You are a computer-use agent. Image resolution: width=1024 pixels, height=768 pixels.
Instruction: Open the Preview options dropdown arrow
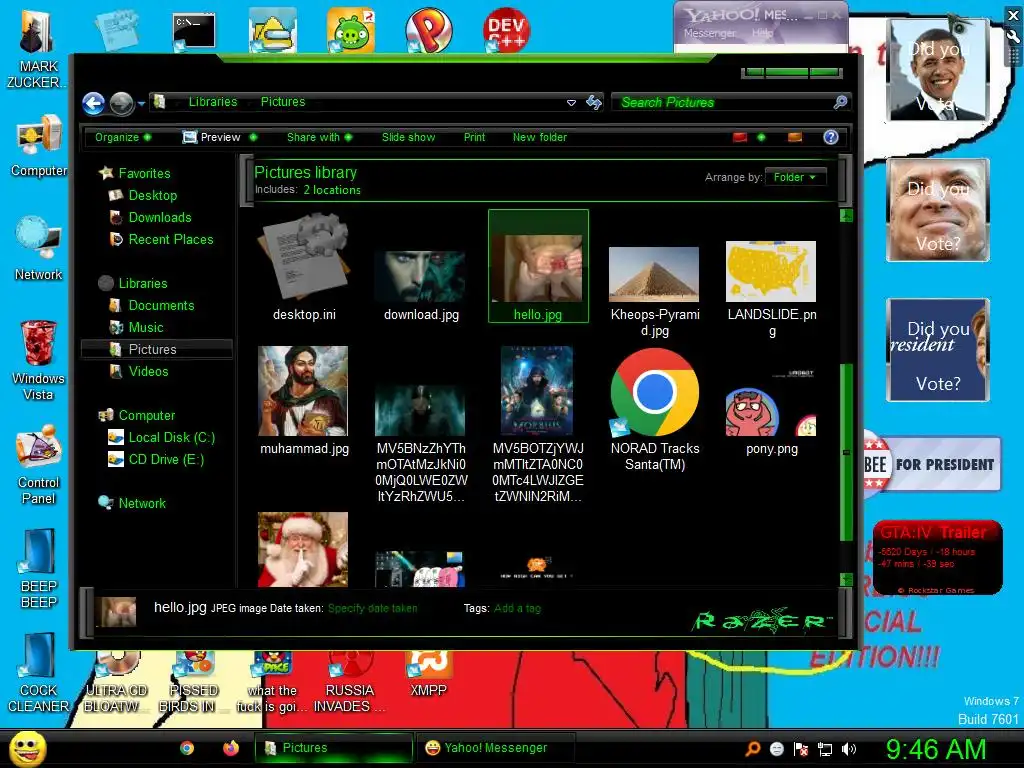tap(253, 137)
